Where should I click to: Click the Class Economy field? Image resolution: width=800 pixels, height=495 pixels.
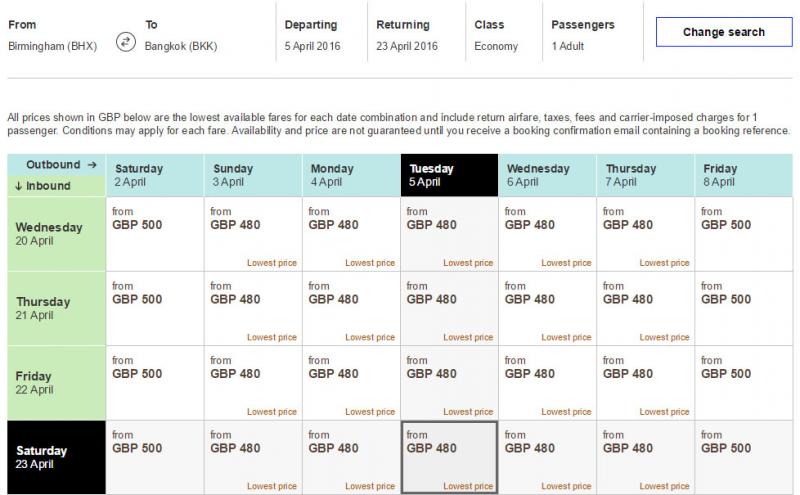pyautogui.click(x=503, y=35)
